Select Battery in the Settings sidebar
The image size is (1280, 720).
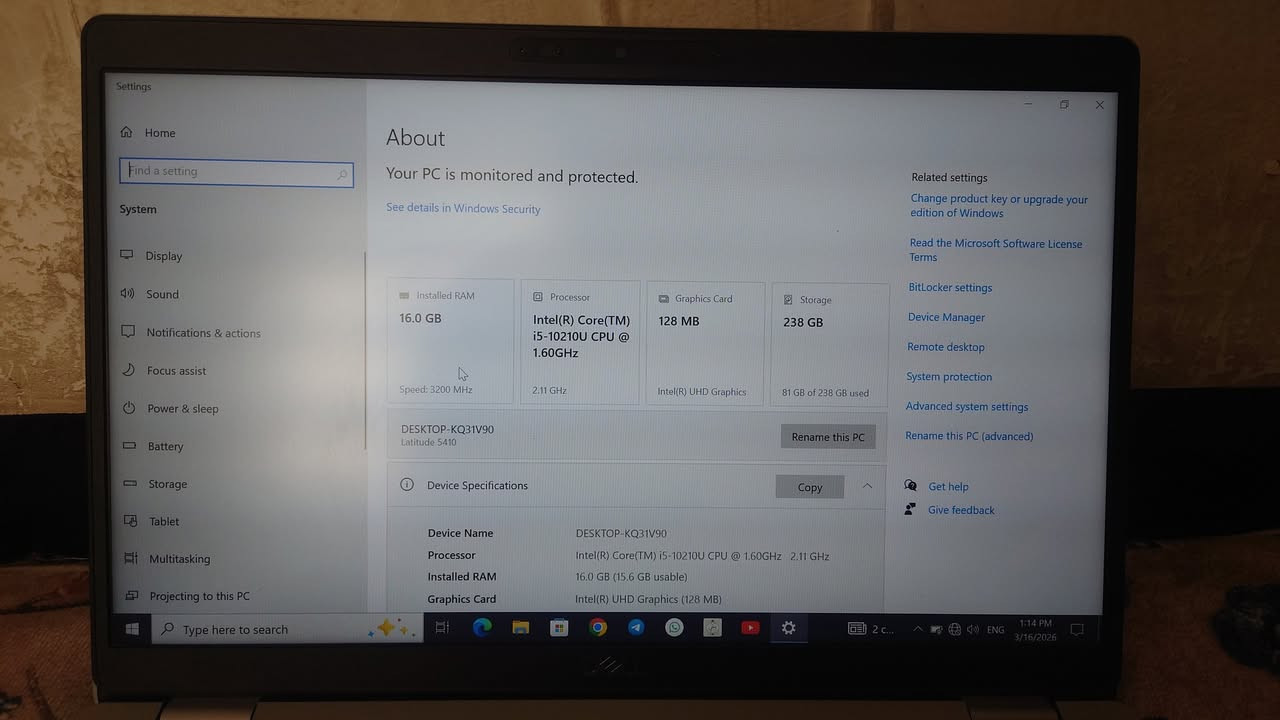[x=166, y=446]
